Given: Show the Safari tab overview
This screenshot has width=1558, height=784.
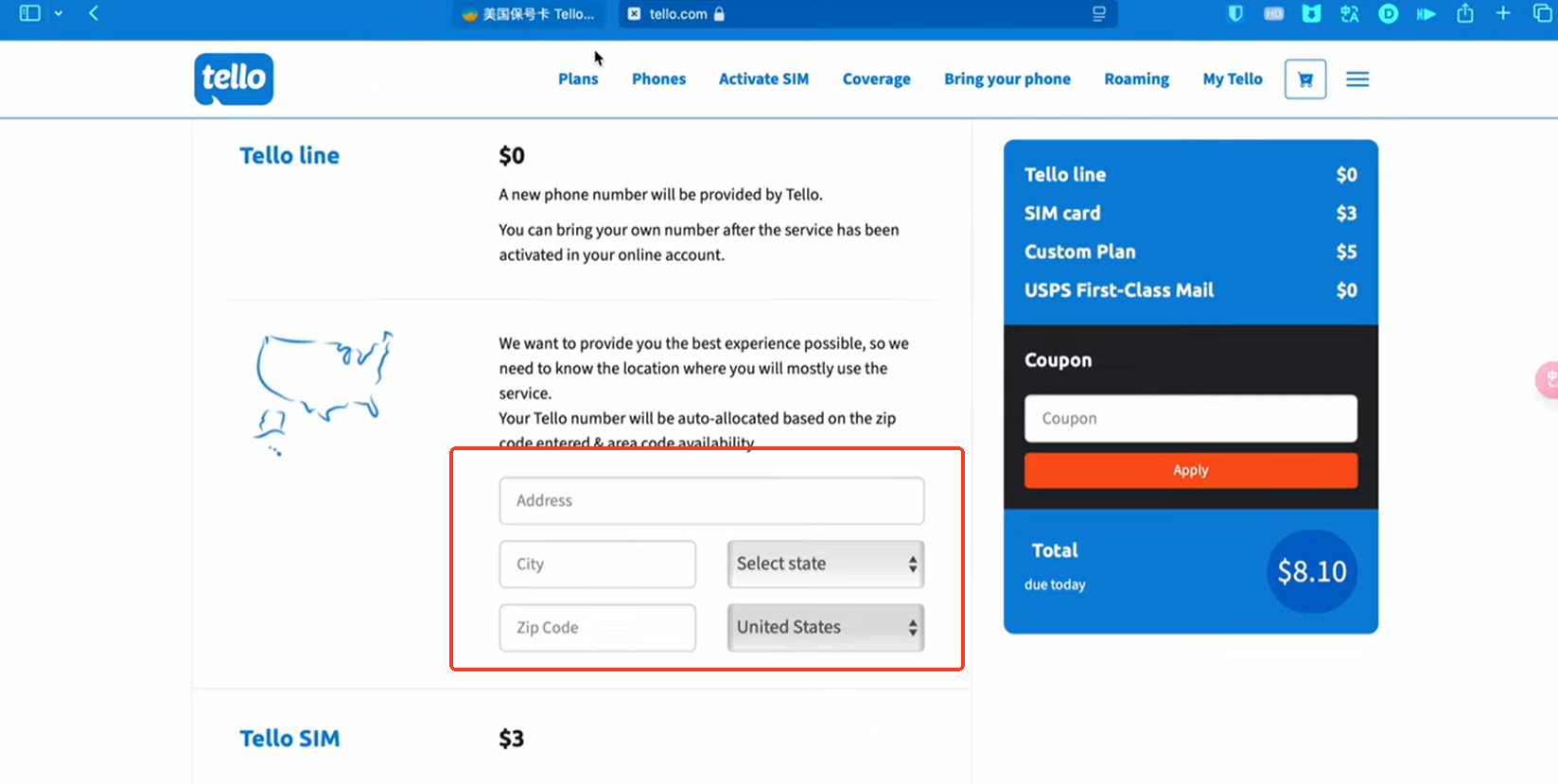Looking at the screenshot, I should 1543,13.
